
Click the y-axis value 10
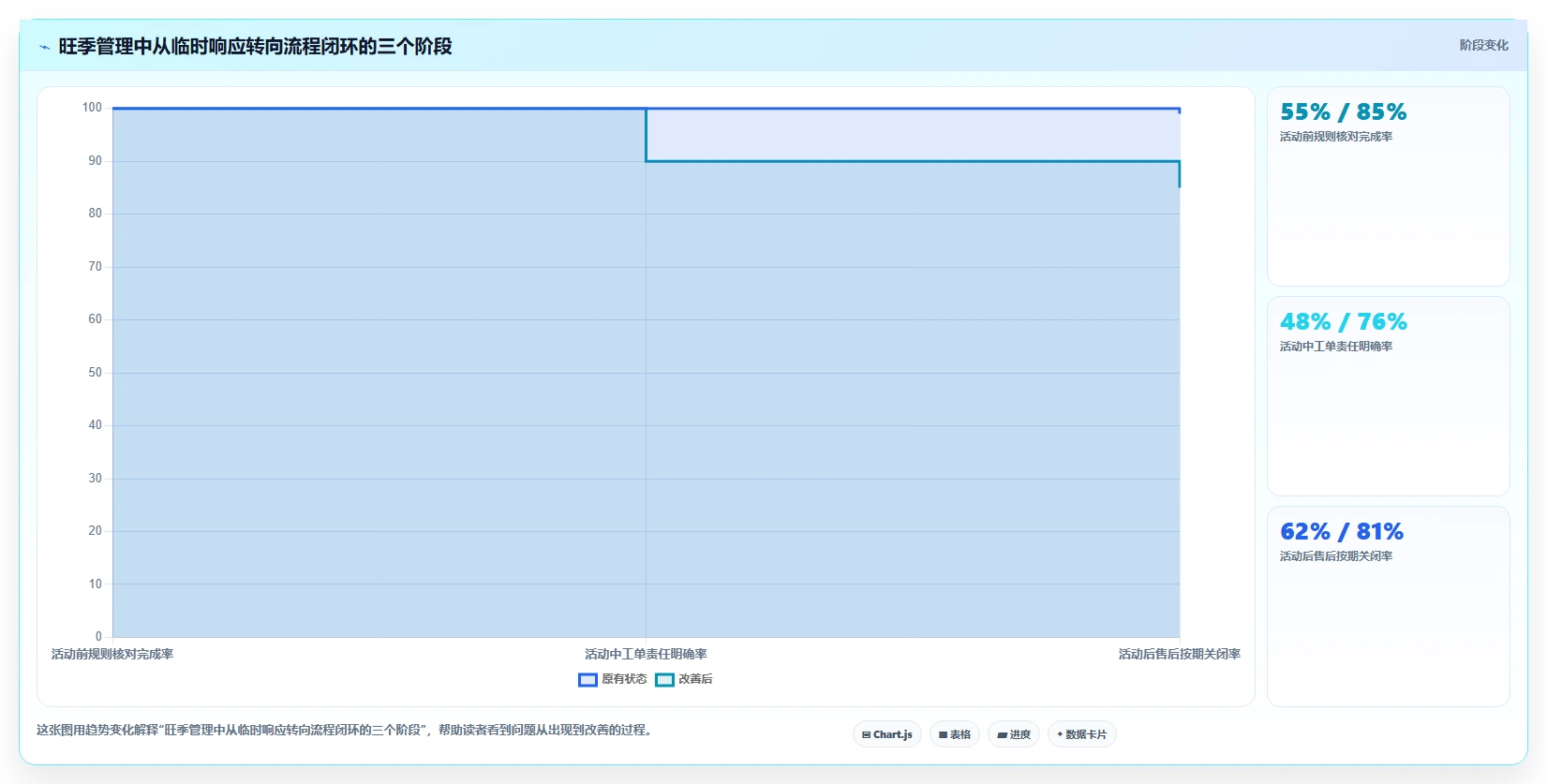(x=95, y=584)
